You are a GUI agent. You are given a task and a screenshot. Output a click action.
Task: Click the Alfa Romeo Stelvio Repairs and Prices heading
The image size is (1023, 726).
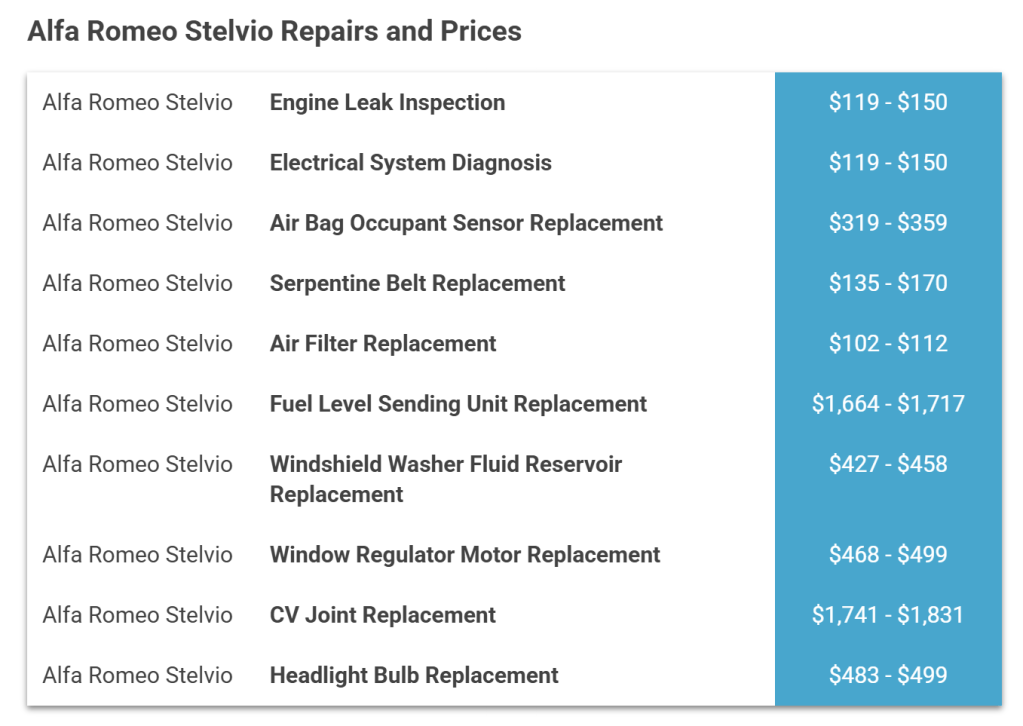click(274, 31)
